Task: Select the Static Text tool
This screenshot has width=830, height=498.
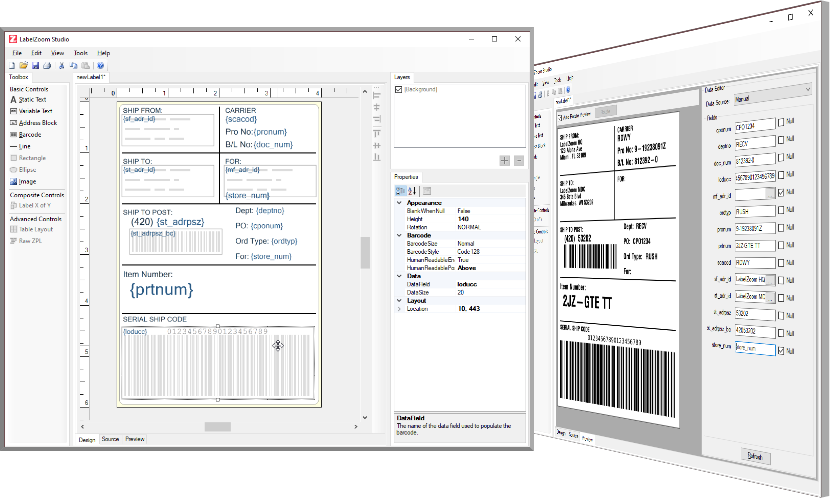Action: [29, 99]
